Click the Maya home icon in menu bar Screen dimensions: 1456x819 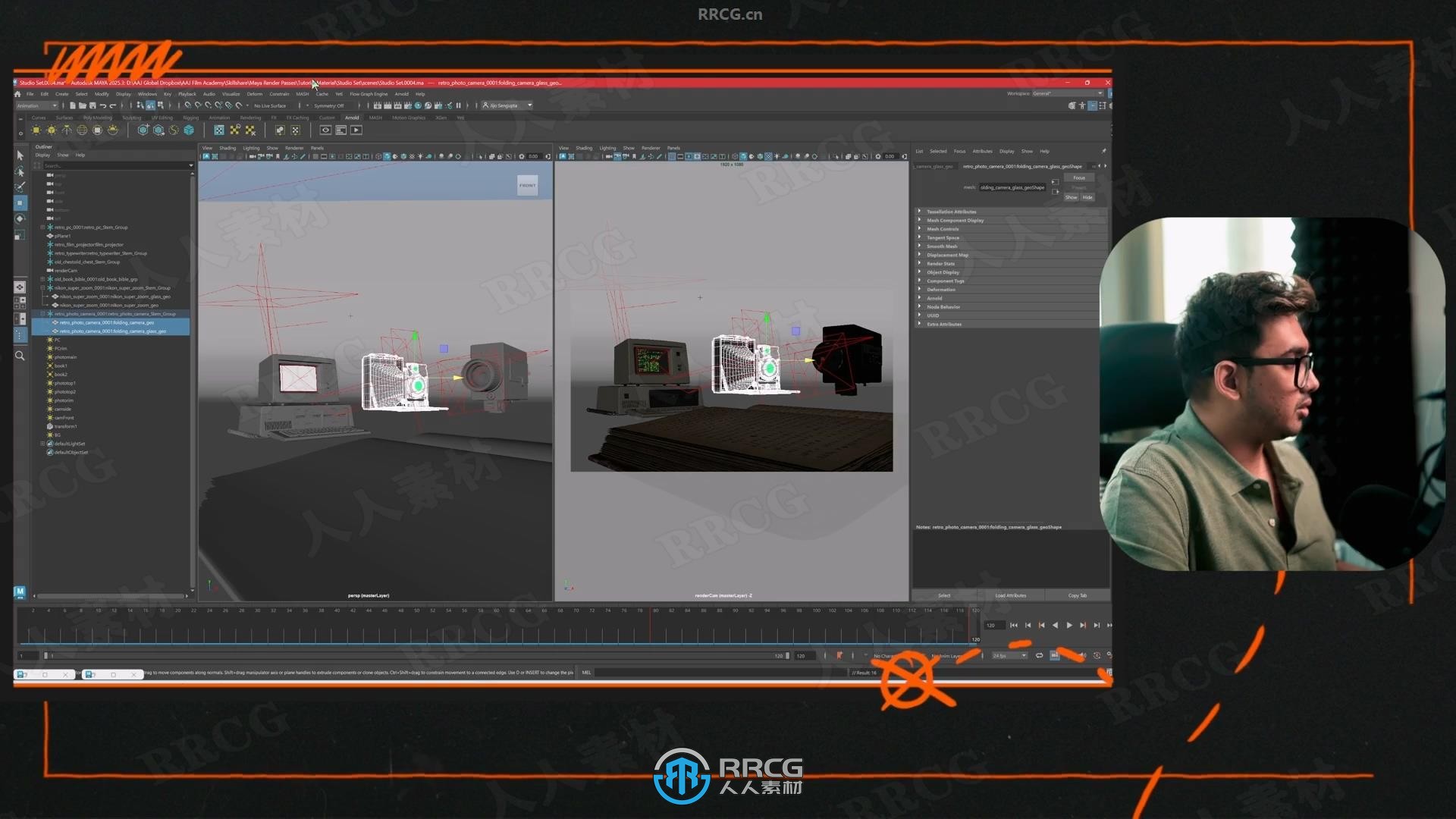tap(17, 94)
